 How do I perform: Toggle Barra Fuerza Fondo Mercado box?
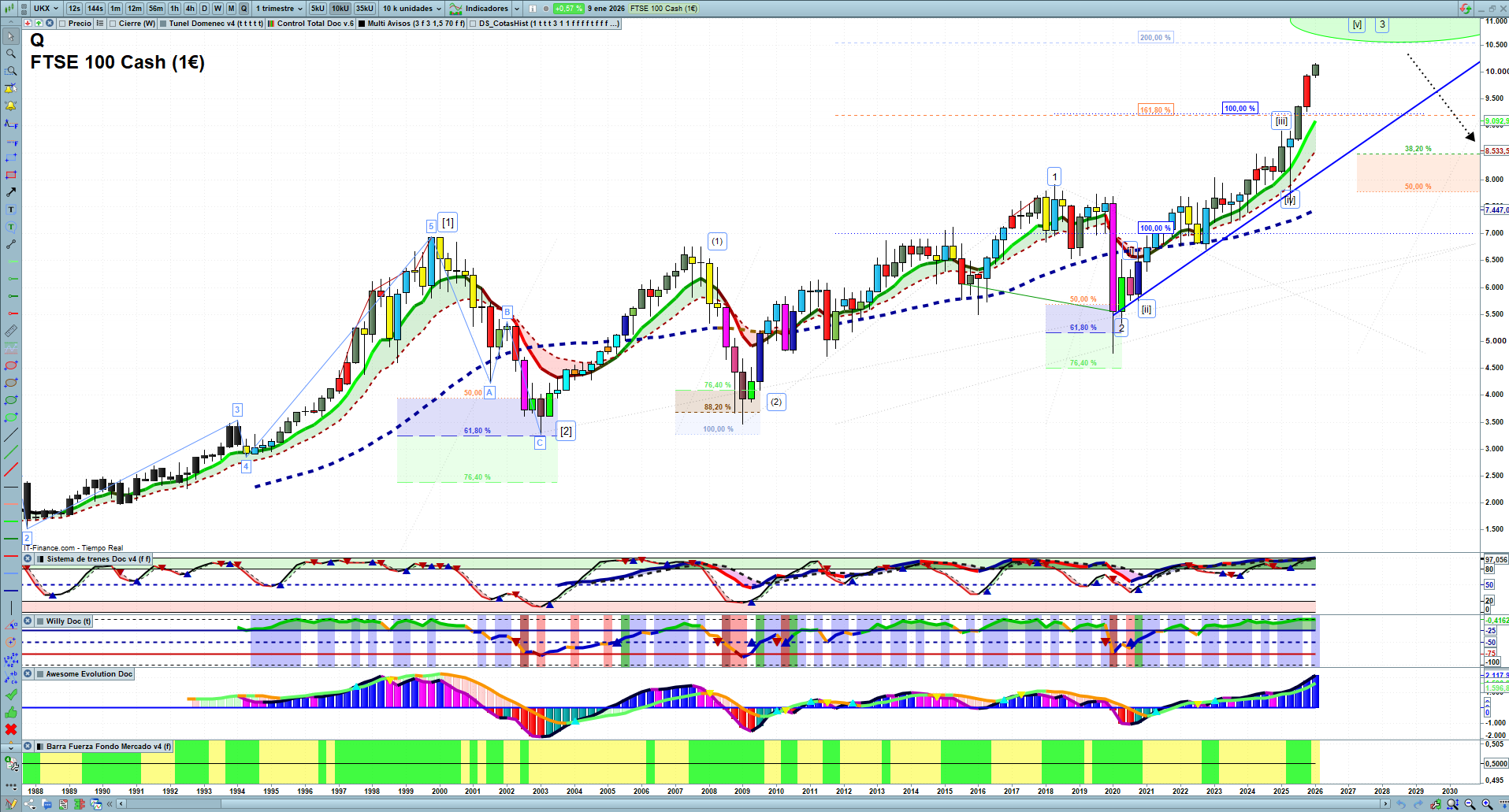(x=40, y=747)
